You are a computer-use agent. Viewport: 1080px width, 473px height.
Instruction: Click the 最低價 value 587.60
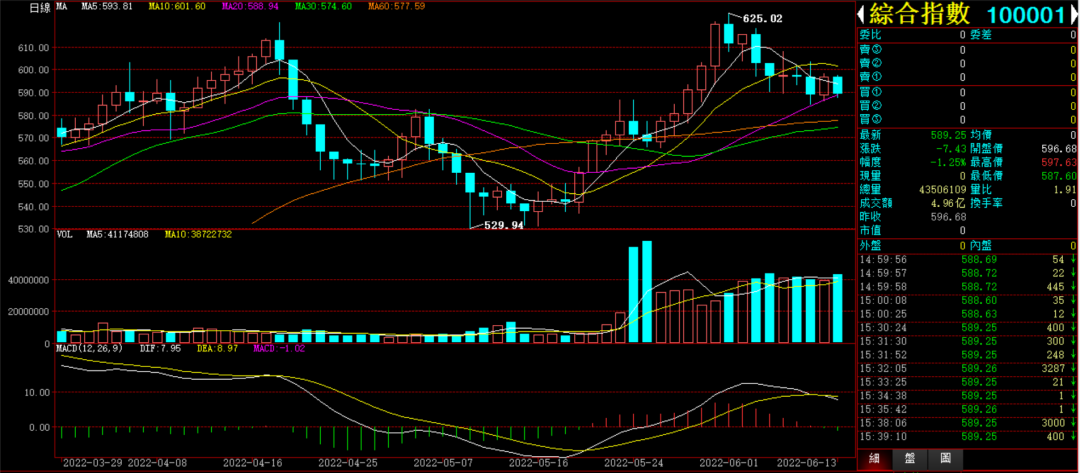(x=1060, y=176)
